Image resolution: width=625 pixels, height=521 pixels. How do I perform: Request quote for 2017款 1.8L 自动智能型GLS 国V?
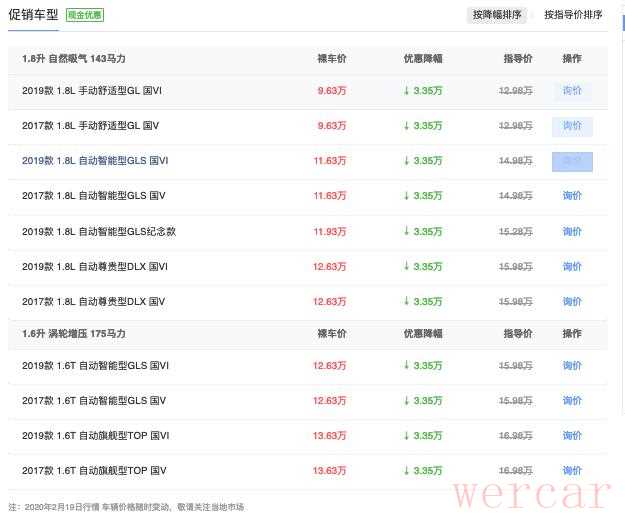tap(572, 196)
